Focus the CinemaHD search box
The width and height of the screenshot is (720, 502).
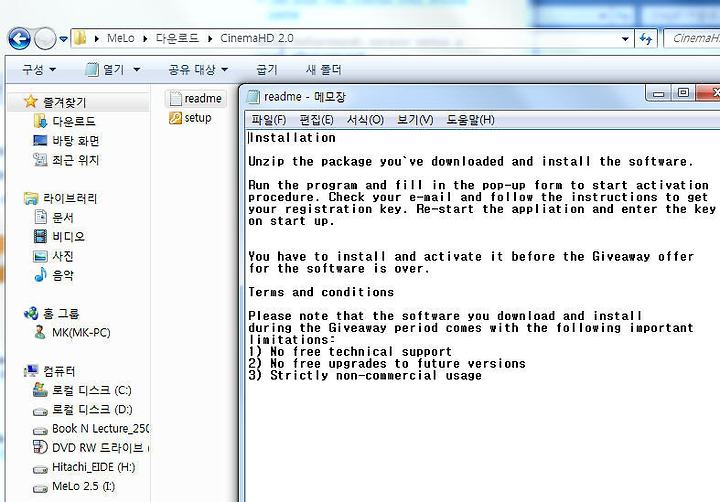pos(692,39)
